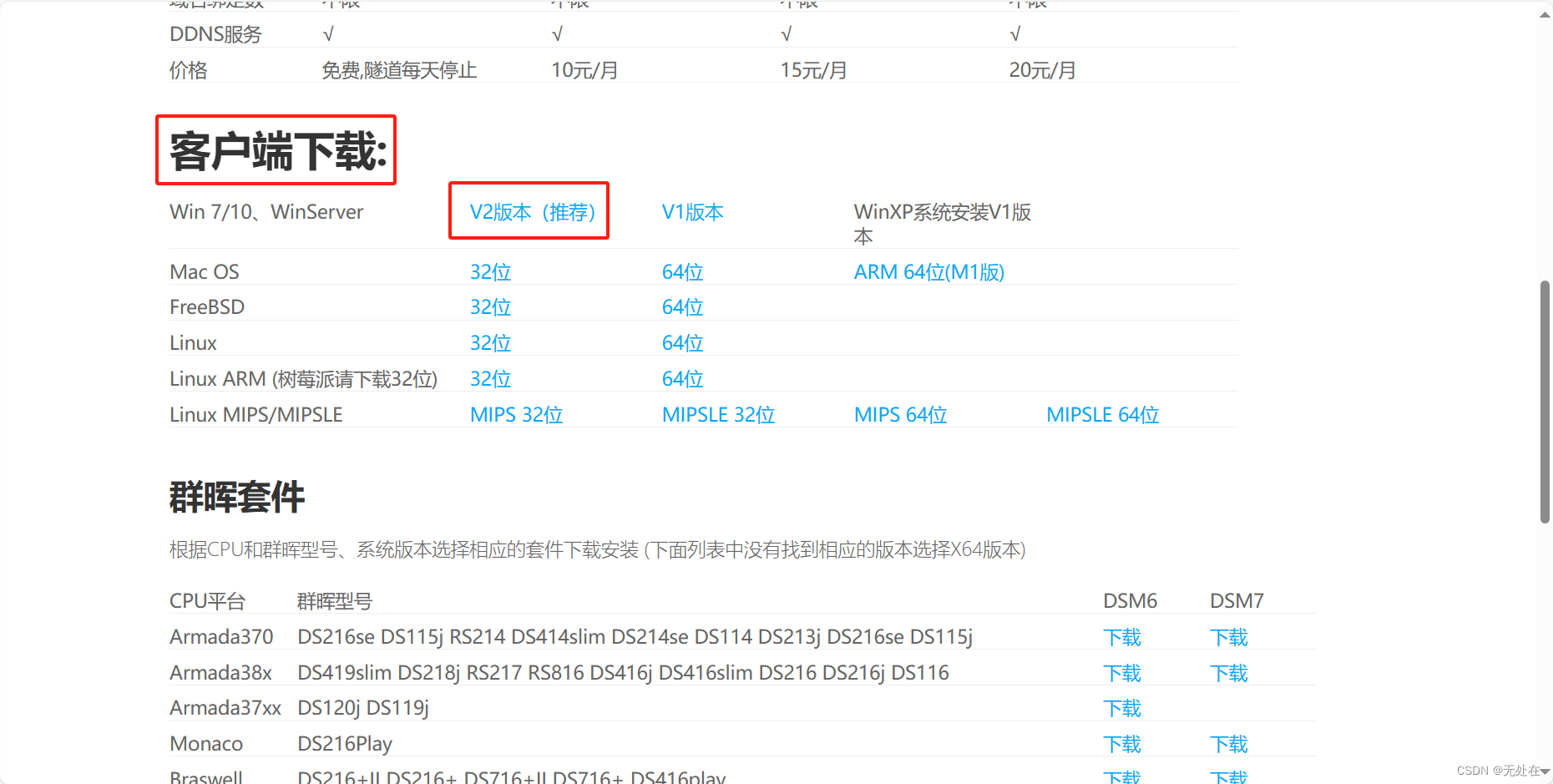Download the MIPSLE 32位 client

point(718,415)
